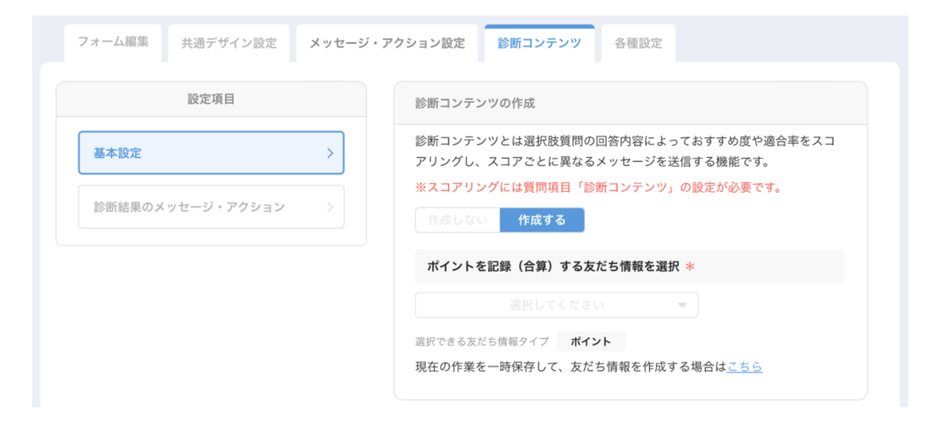
Task: Click the ポイントを記録（合算）する友だち情報を選択 label
Action: [x=553, y=267]
